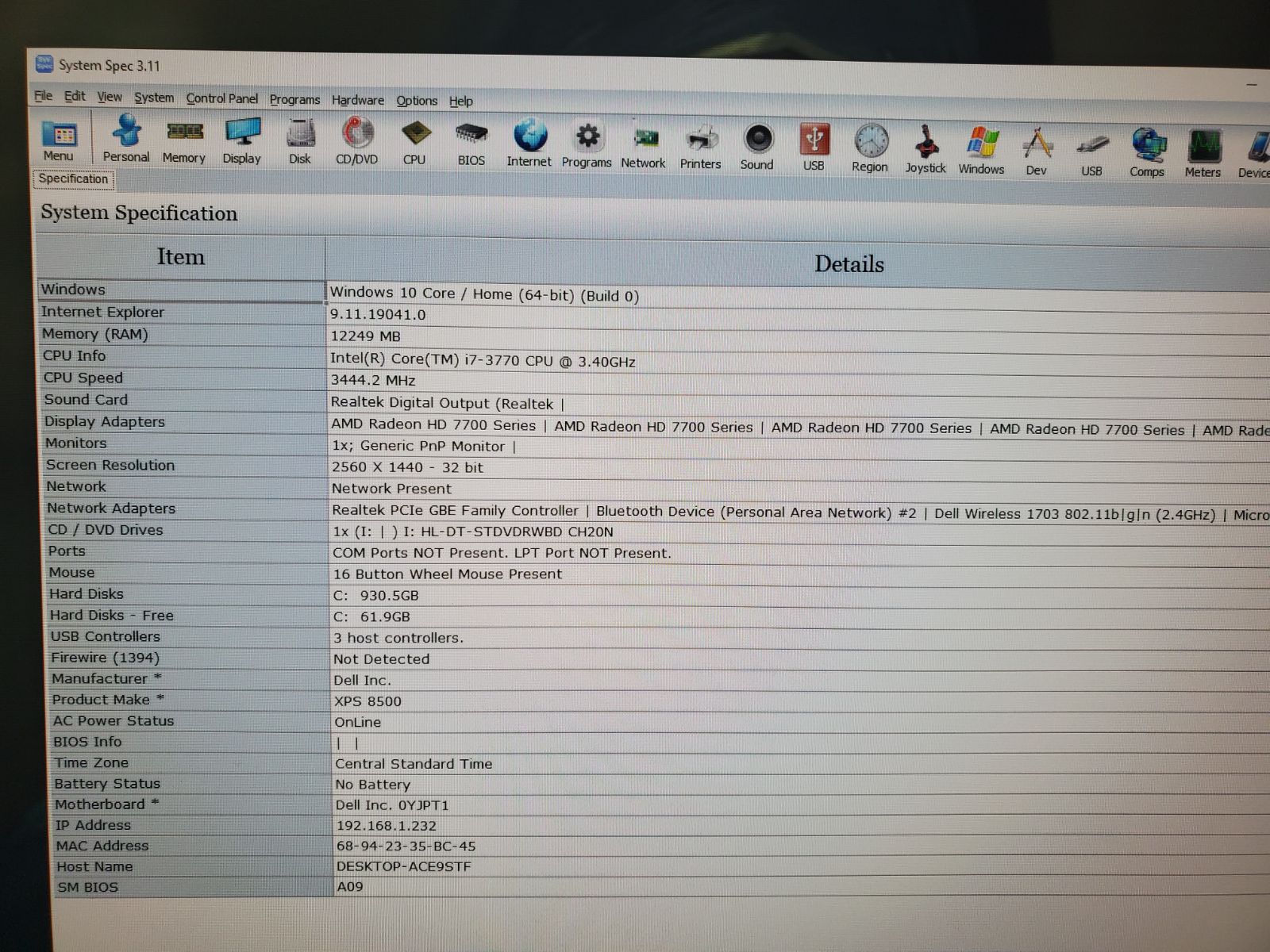Screen dimensions: 1270x952
Task: Open the Meters toolbar icon
Action: [1203, 154]
